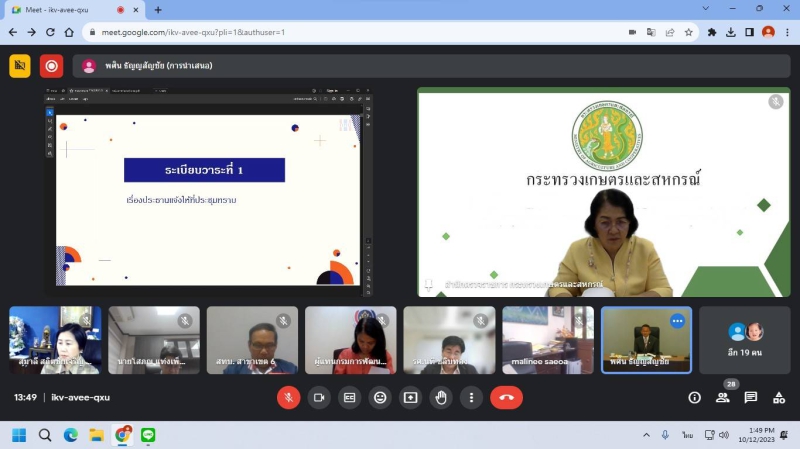Viewport: 800px width, 449px height.
Task: Open more options three-dot menu
Action: (471, 397)
